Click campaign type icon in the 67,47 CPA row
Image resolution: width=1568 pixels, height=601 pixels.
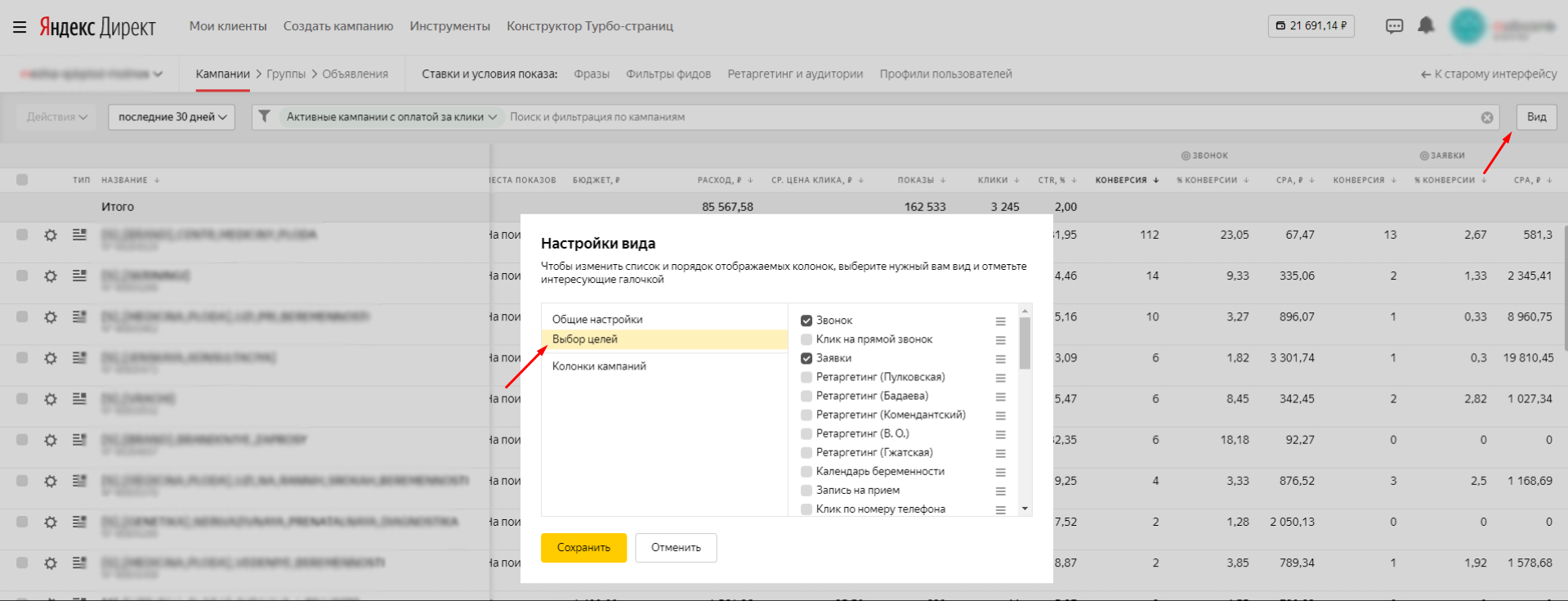point(79,235)
